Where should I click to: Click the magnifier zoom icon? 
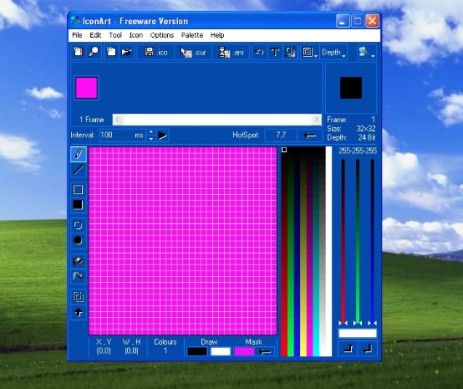point(94,52)
